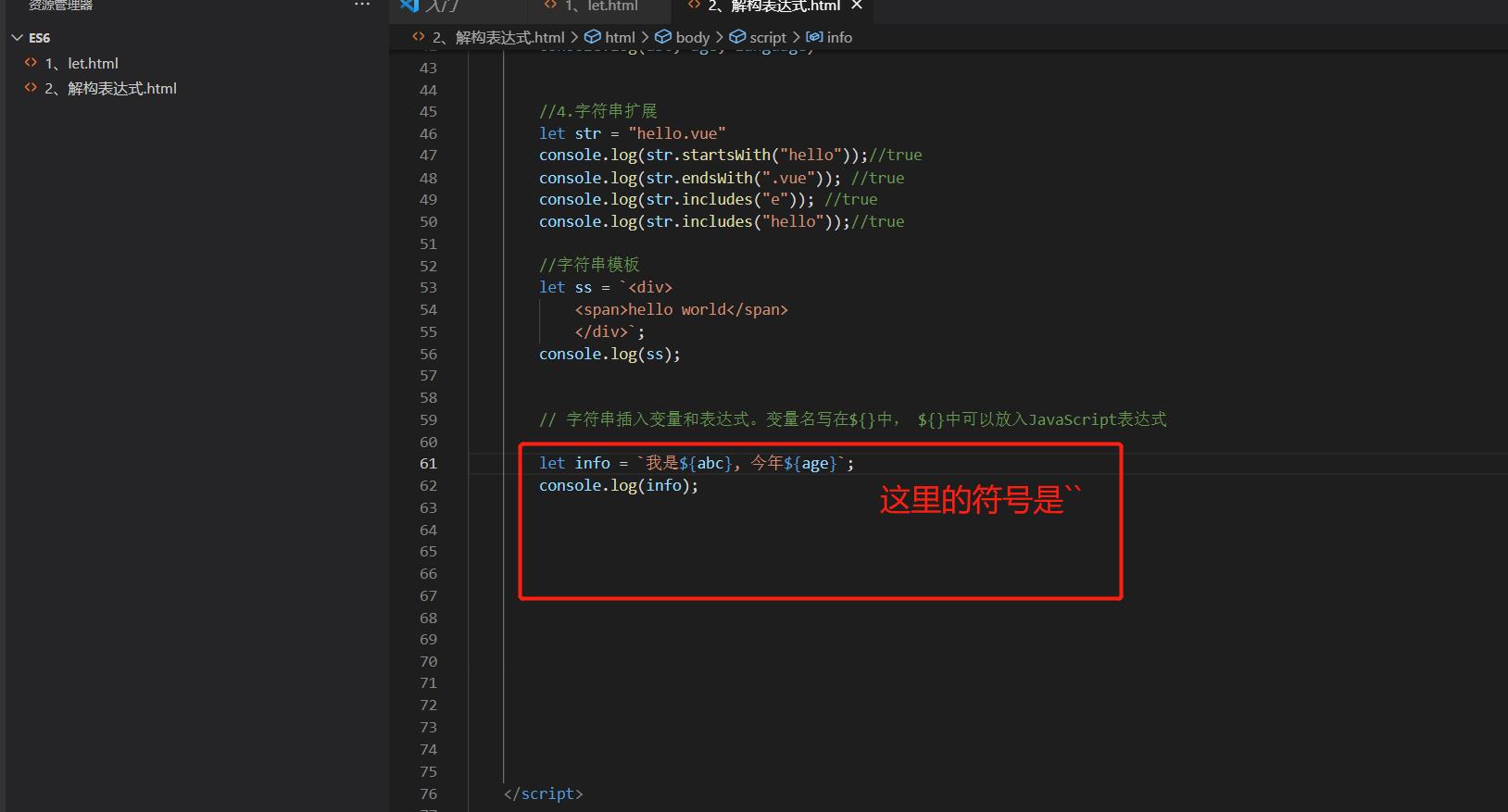Image resolution: width=1508 pixels, height=812 pixels.
Task: Close the 2、解构表达式.html editor tab
Action: (x=857, y=6)
